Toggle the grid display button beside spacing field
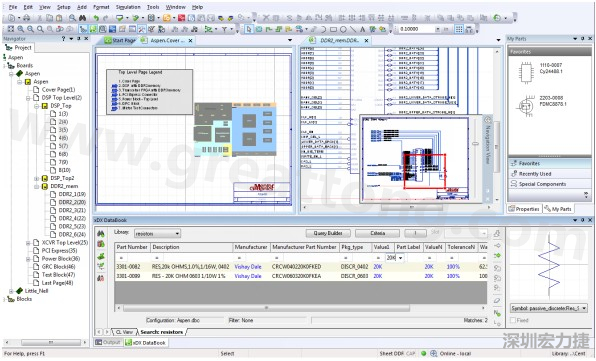 (459, 29)
